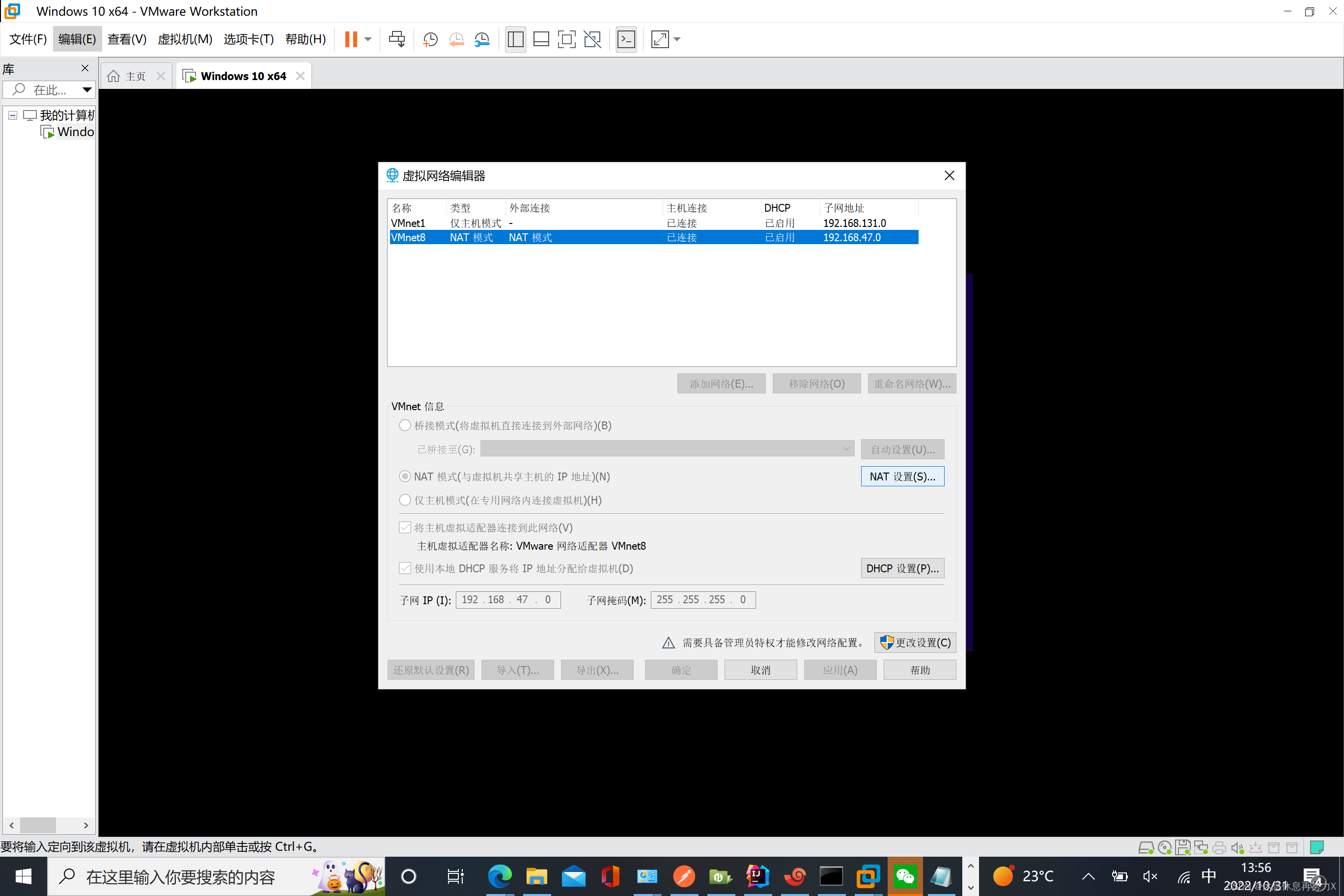Viewport: 1344px width, 896px height.
Task: Toggle 使用本地 DHCP 服务 checkbox
Action: (405, 568)
